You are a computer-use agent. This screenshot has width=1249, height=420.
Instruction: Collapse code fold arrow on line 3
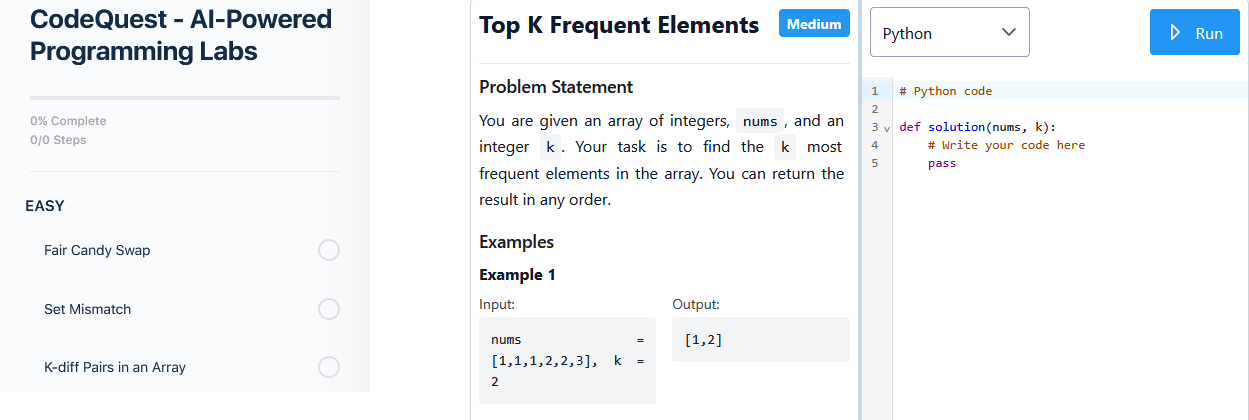coord(887,128)
